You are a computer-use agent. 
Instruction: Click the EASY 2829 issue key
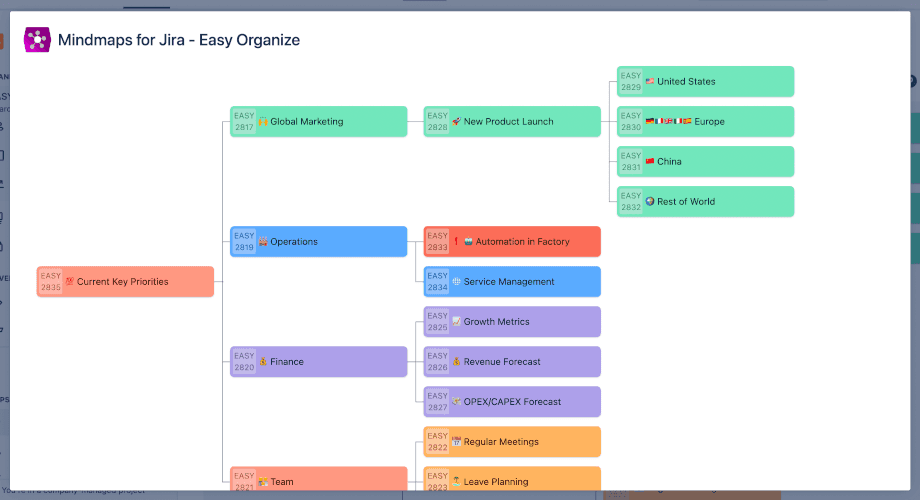pos(631,82)
